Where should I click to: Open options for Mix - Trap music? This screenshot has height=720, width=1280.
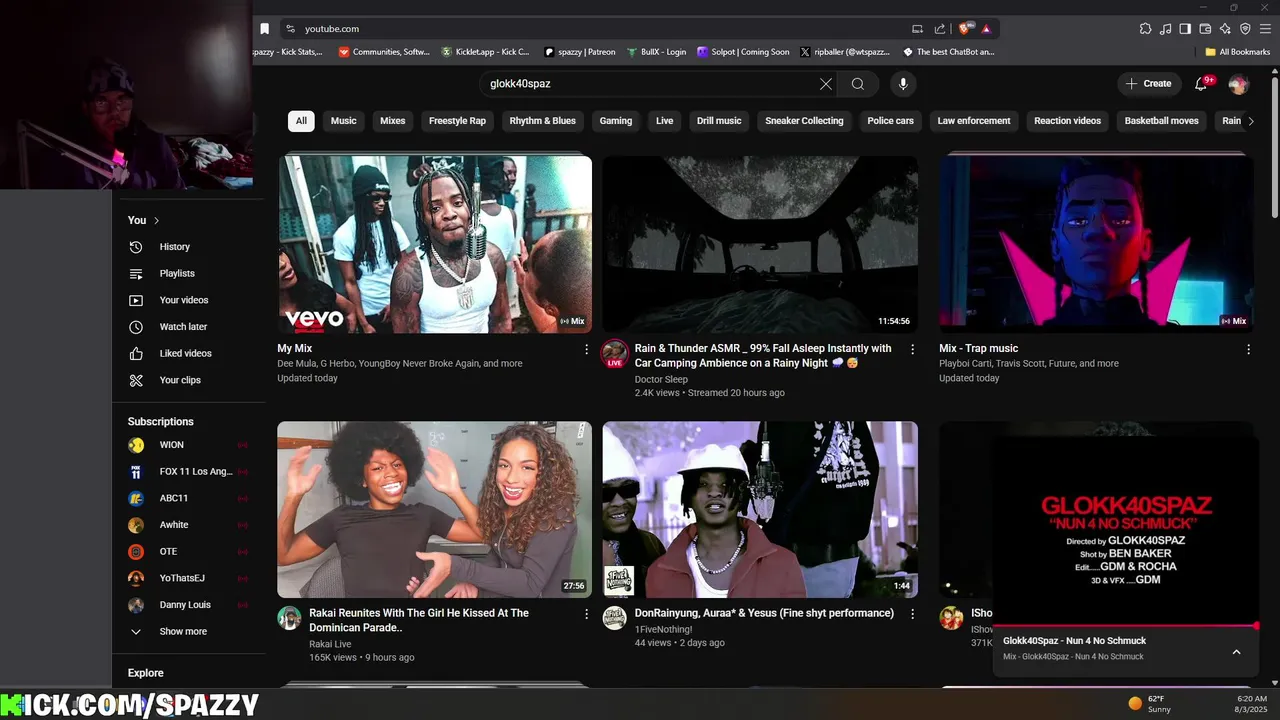(1248, 349)
